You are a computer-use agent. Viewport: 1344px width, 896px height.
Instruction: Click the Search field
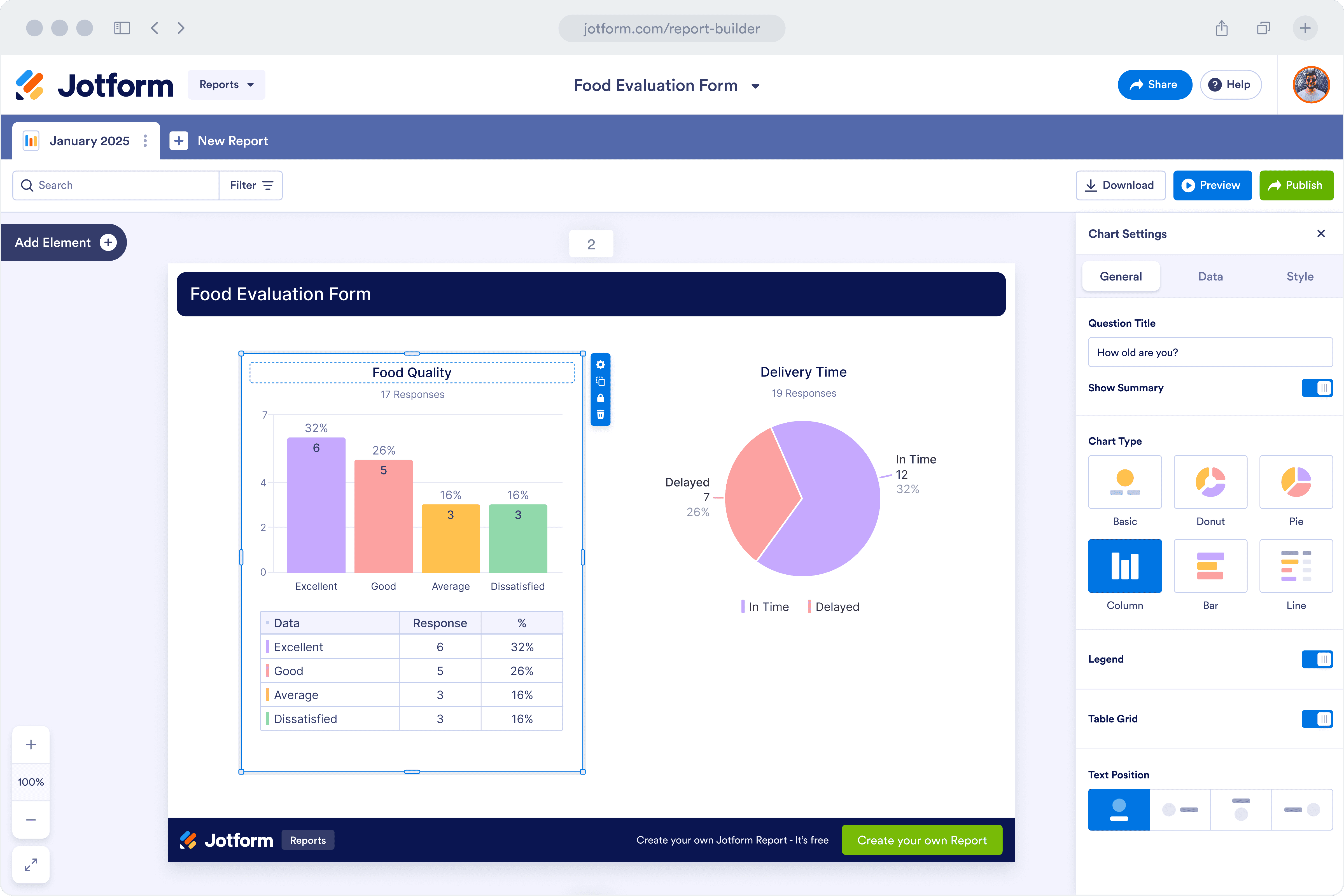point(116,185)
